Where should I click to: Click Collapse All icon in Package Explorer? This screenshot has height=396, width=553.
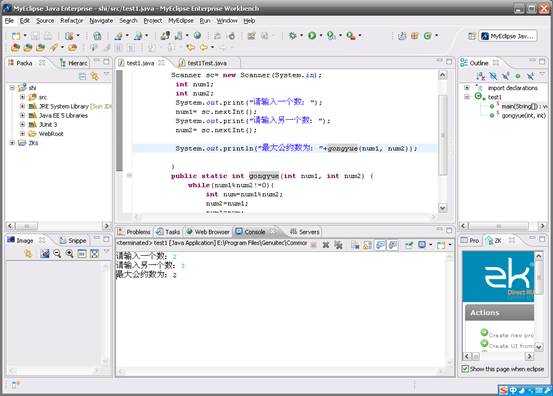pos(82,76)
